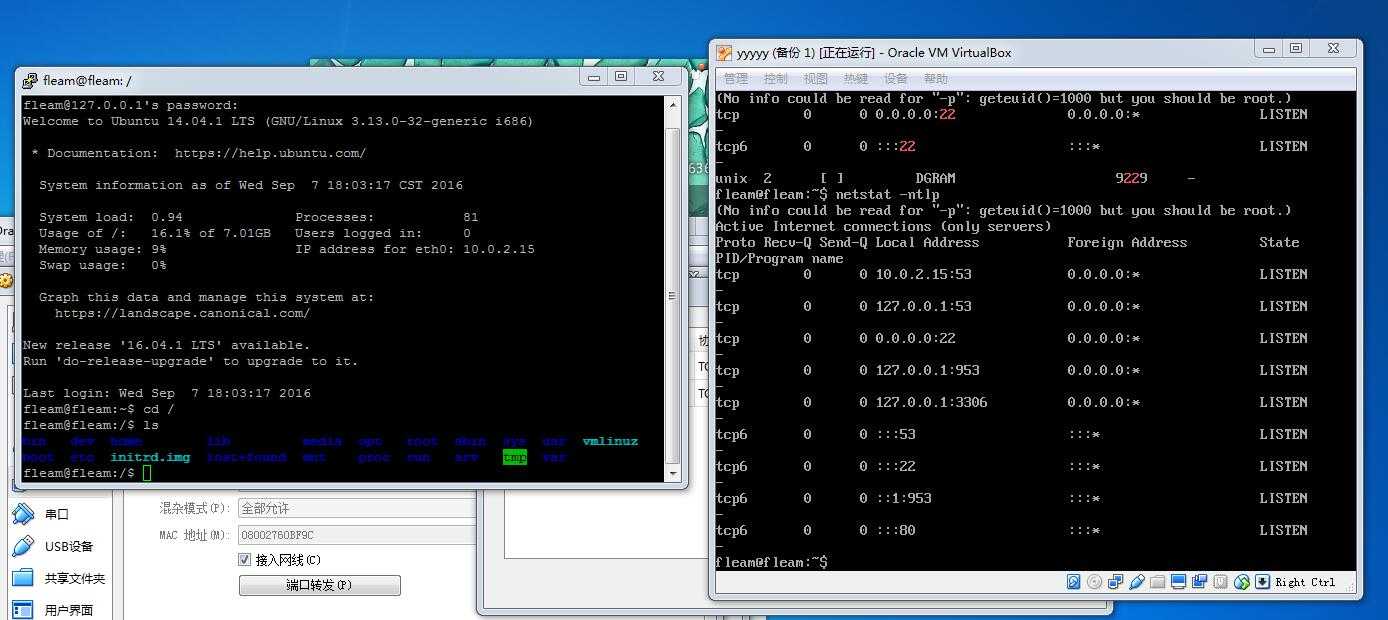Screen dimensions: 1388x620
Task: Click video capture icon in VirtualBox status bar
Action: 1200,581
